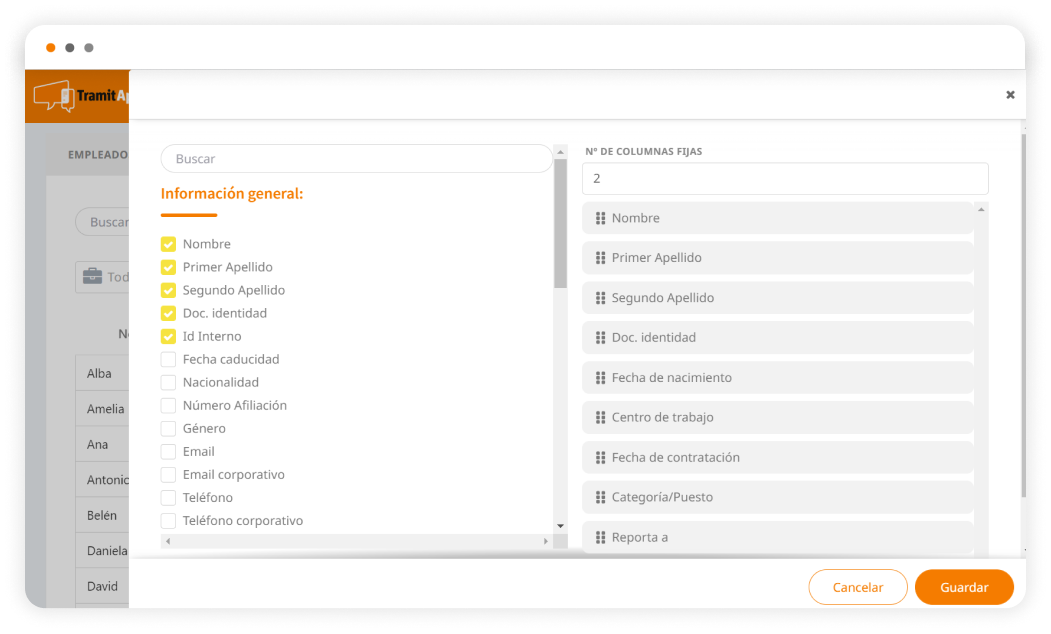1051x634 pixels.
Task: Click right arrow of horizontal scrollbar
Action: pyautogui.click(x=546, y=541)
